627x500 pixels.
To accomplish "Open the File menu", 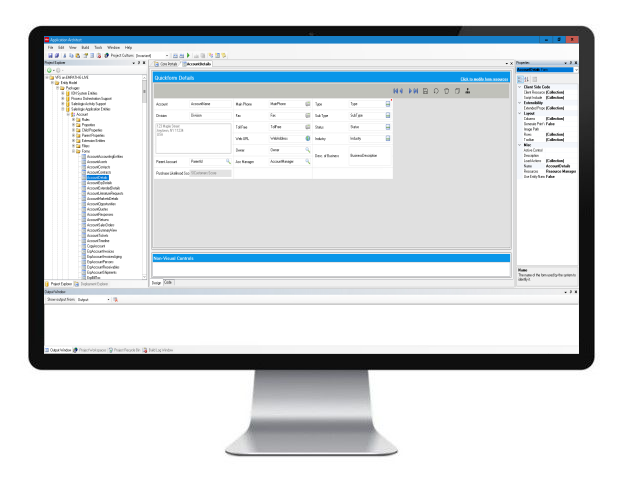I will click(50, 47).
